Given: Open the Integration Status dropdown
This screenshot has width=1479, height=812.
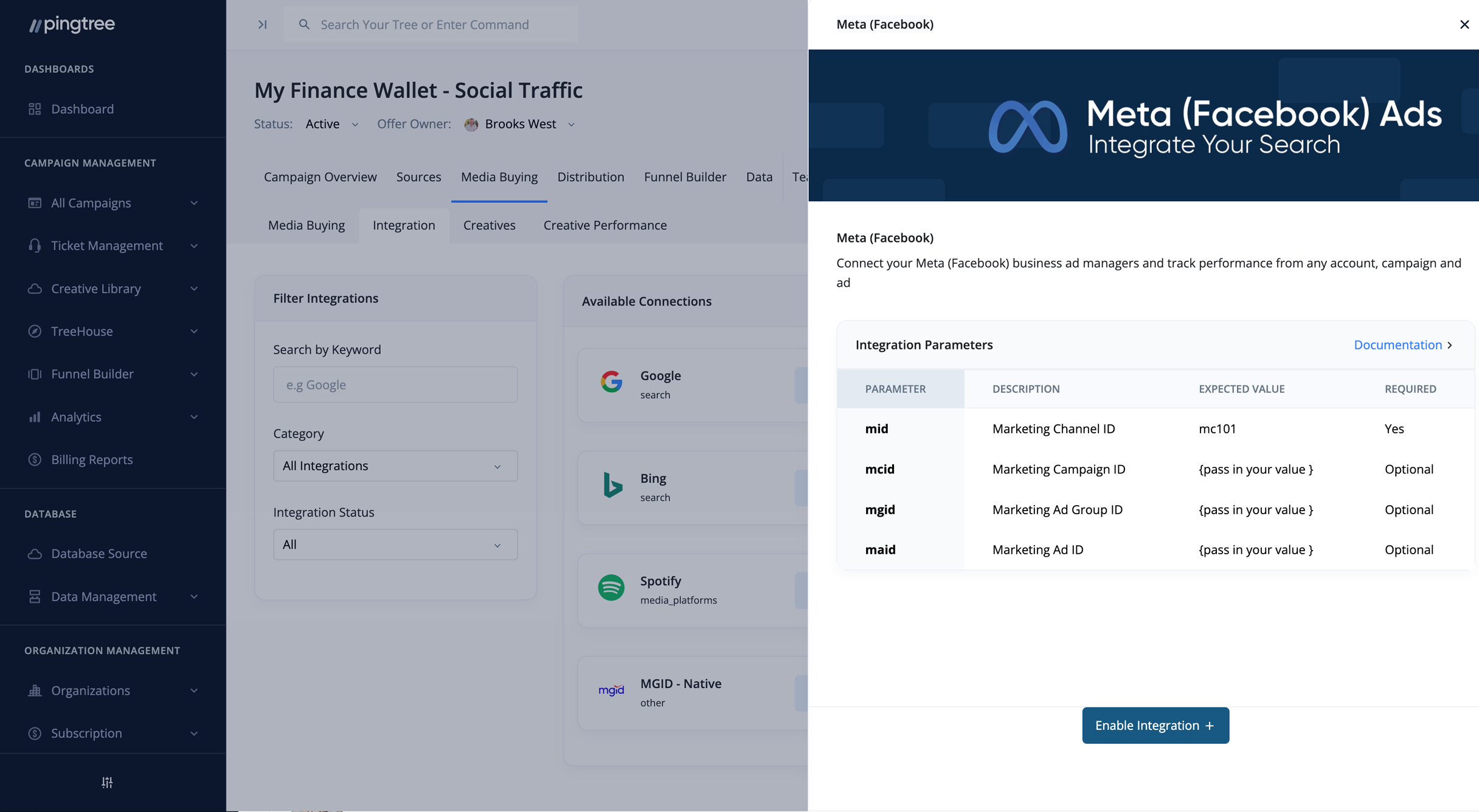Looking at the screenshot, I should pyautogui.click(x=395, y=545).
